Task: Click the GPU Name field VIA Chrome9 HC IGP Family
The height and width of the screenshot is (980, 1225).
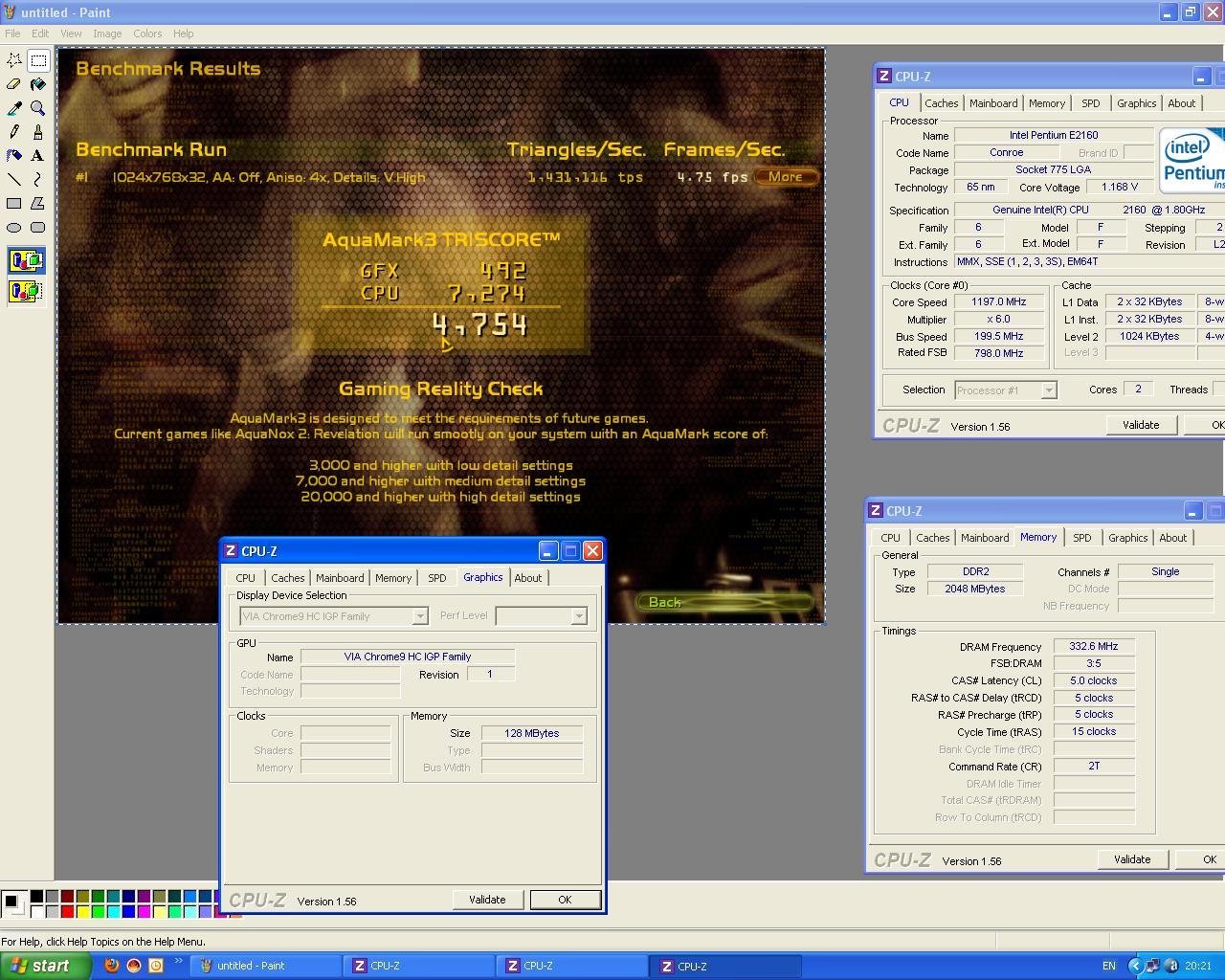Action: click(408, 657)
